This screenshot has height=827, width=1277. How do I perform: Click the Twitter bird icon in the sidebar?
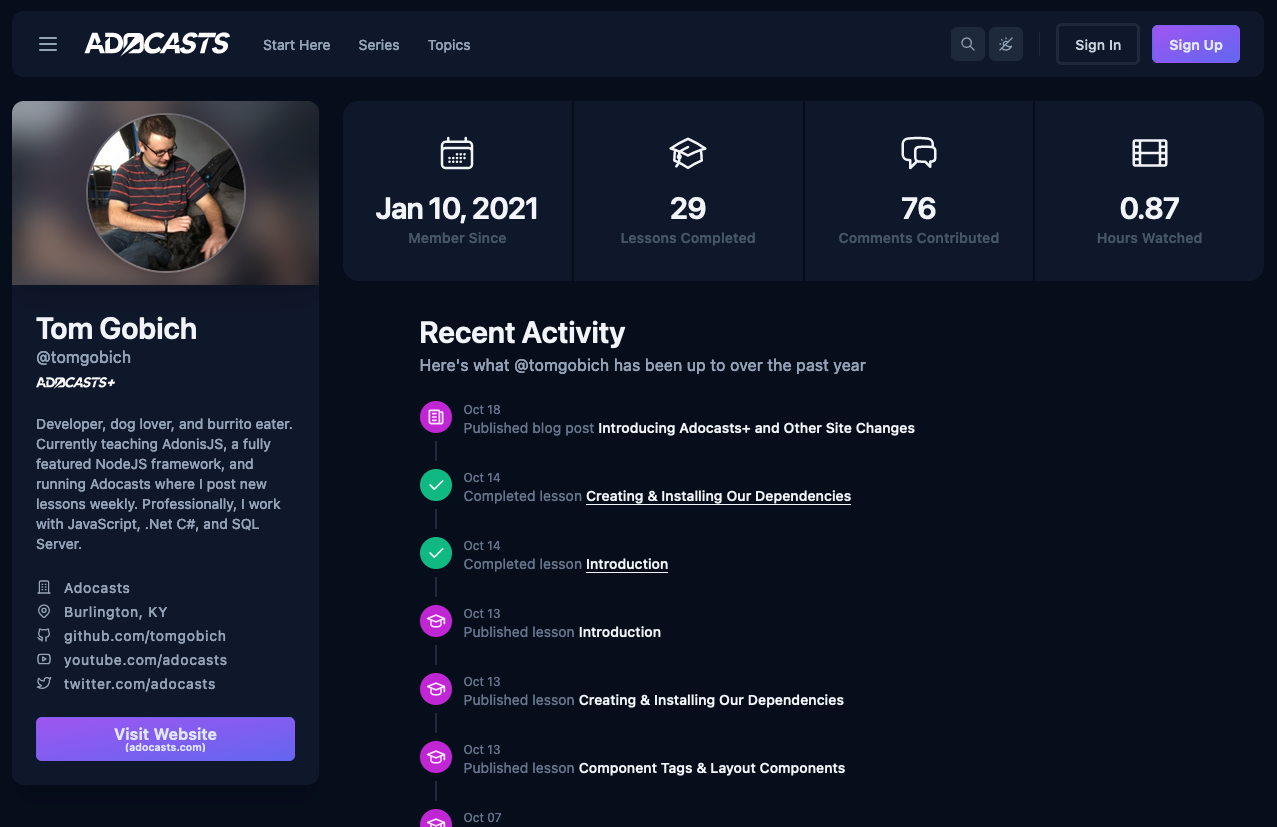click(44, 684)
